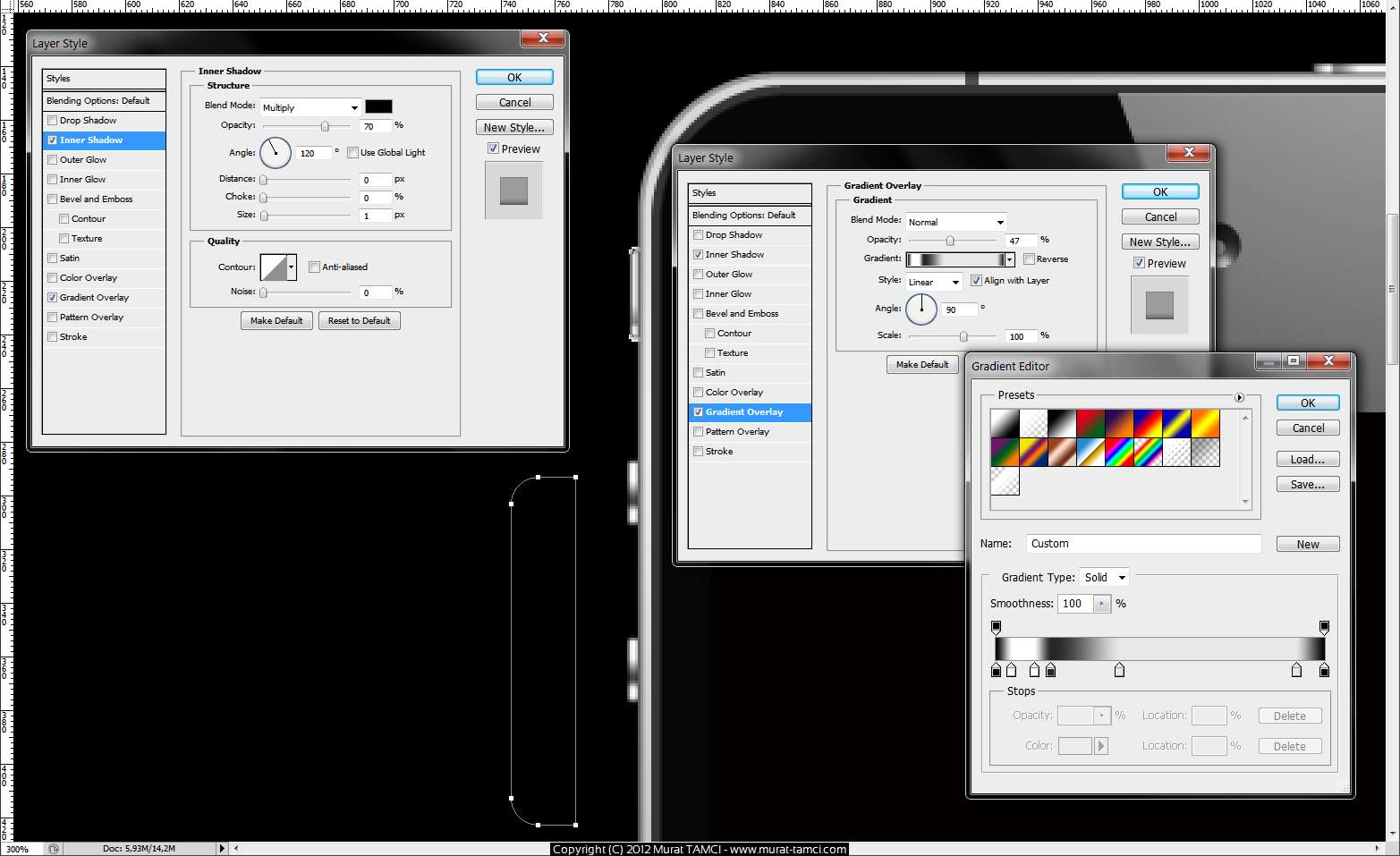The image size is (1400, 856).
Task: Select Blending Options: Default in the Inner Shadow dialog
Action: [x=104, y=101]
